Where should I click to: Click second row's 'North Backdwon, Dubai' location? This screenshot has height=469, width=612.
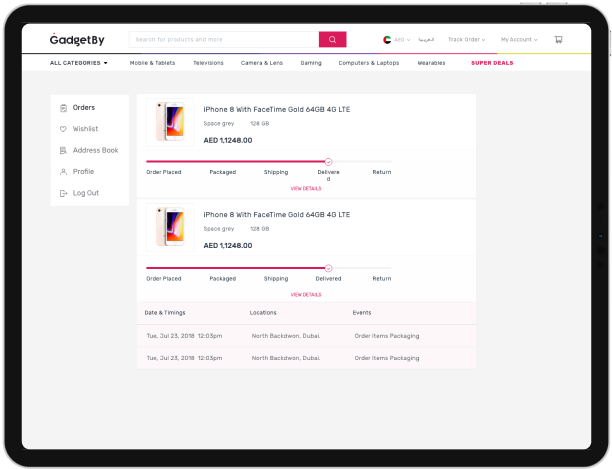[x=286, y=358]
